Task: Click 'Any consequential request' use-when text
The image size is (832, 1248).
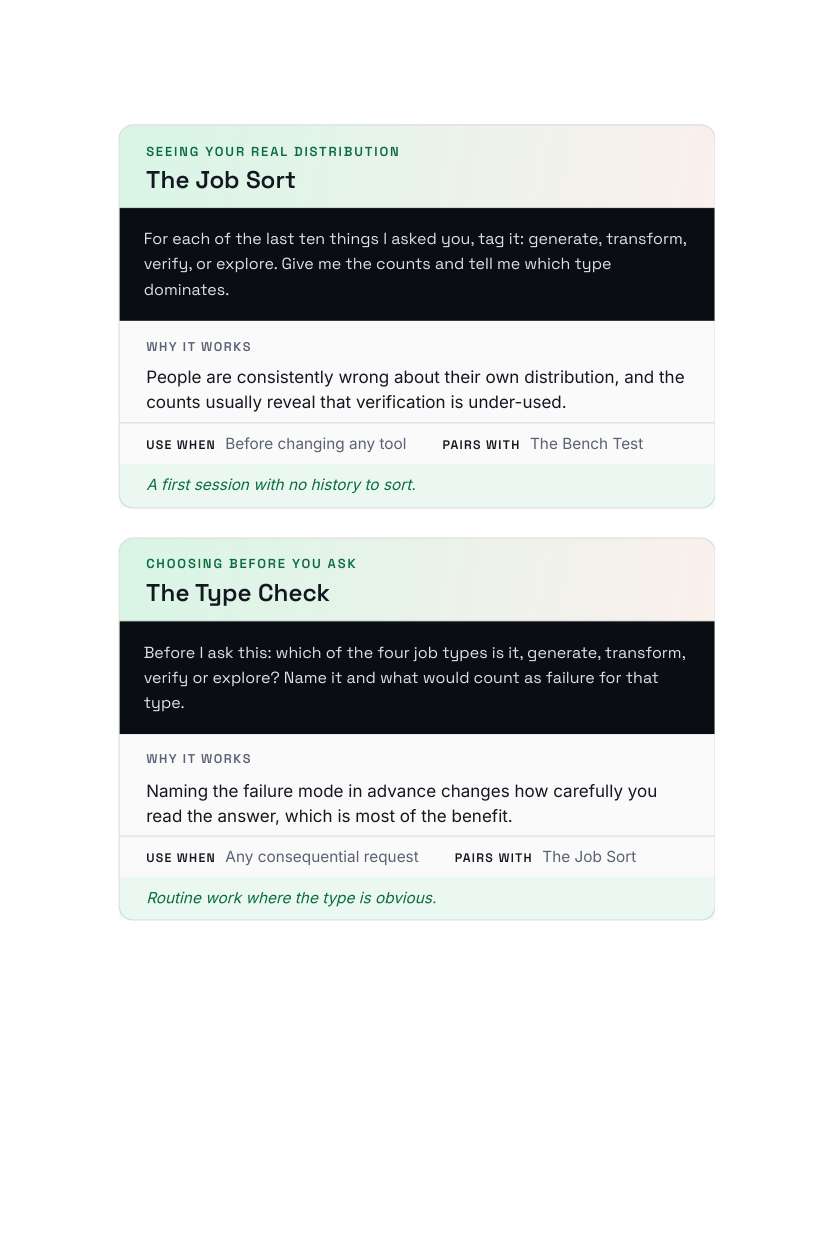Action: point(322,857)
